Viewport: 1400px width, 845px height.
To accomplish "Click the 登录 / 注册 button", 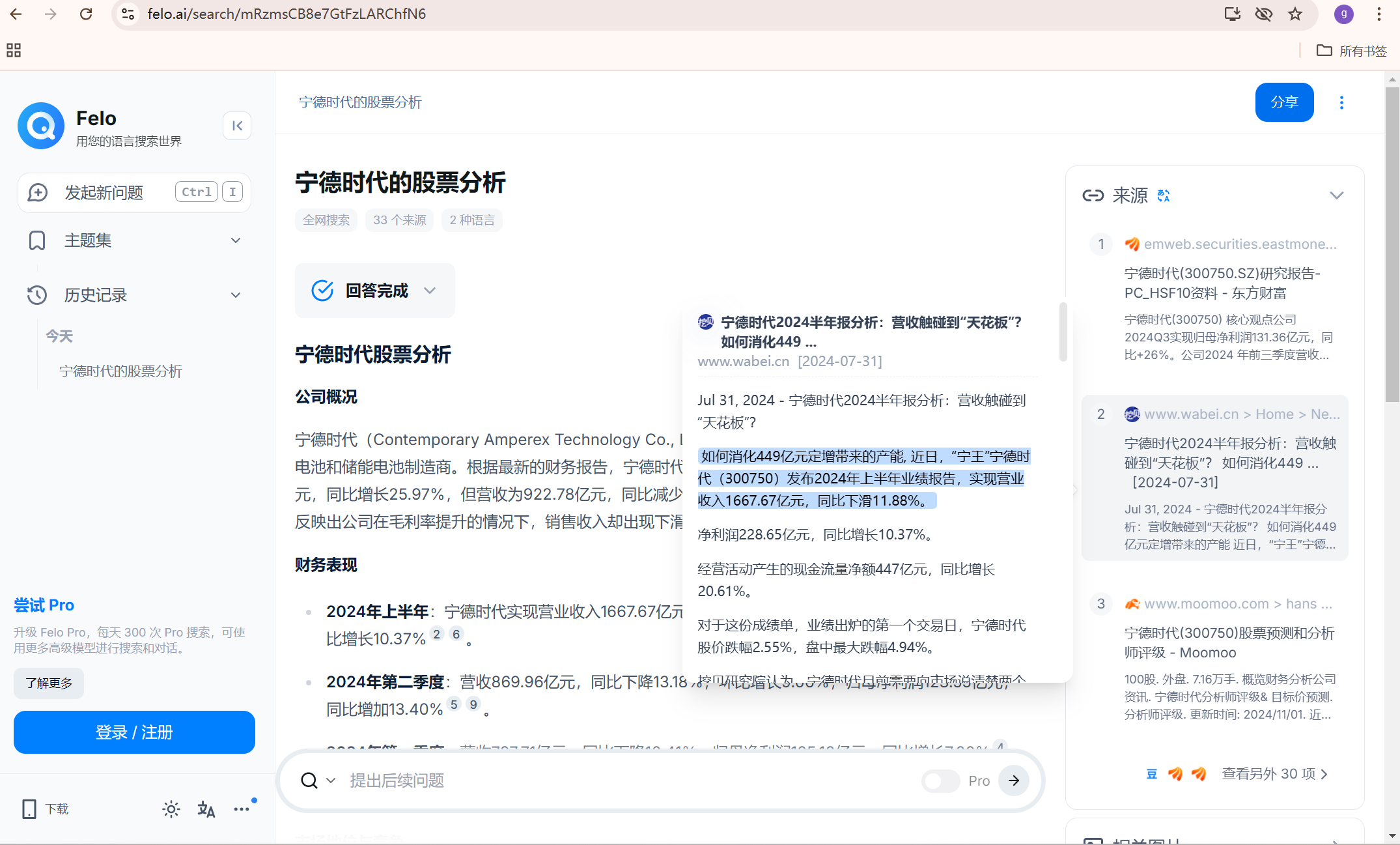I will tap(134, 732).
